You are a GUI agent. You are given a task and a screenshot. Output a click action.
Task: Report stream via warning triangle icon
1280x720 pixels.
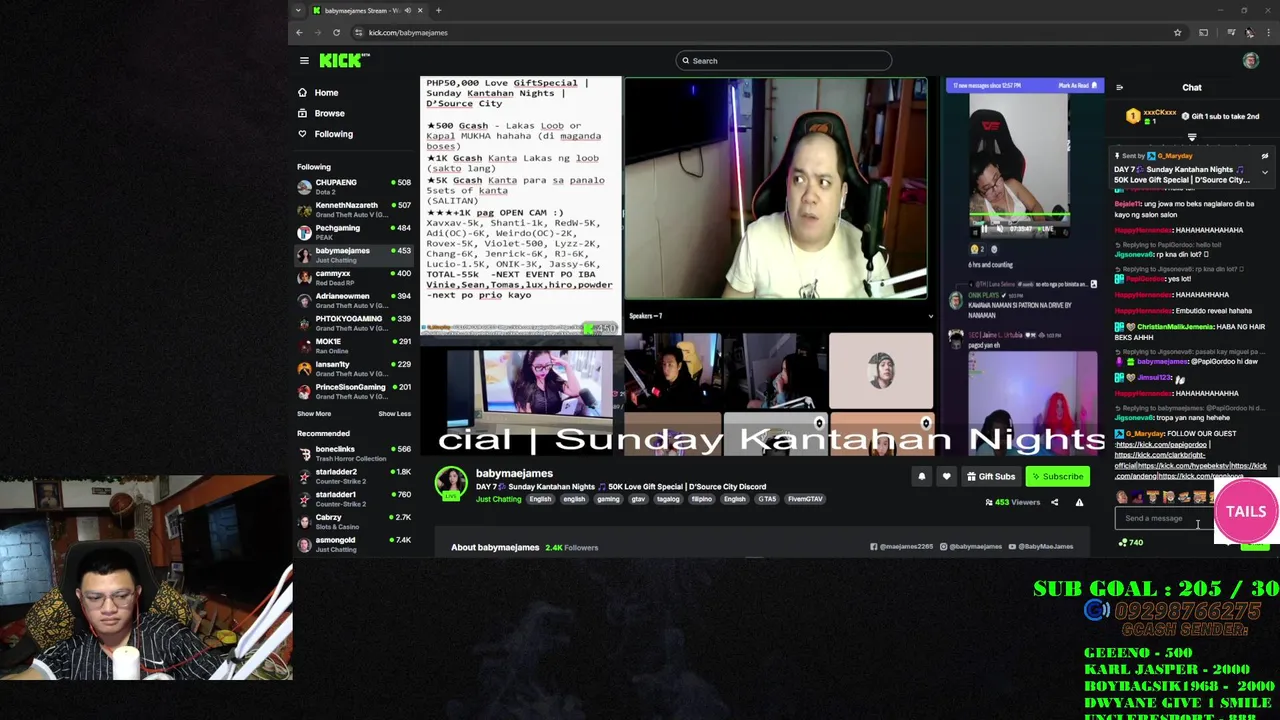(x=1079, y=502)
